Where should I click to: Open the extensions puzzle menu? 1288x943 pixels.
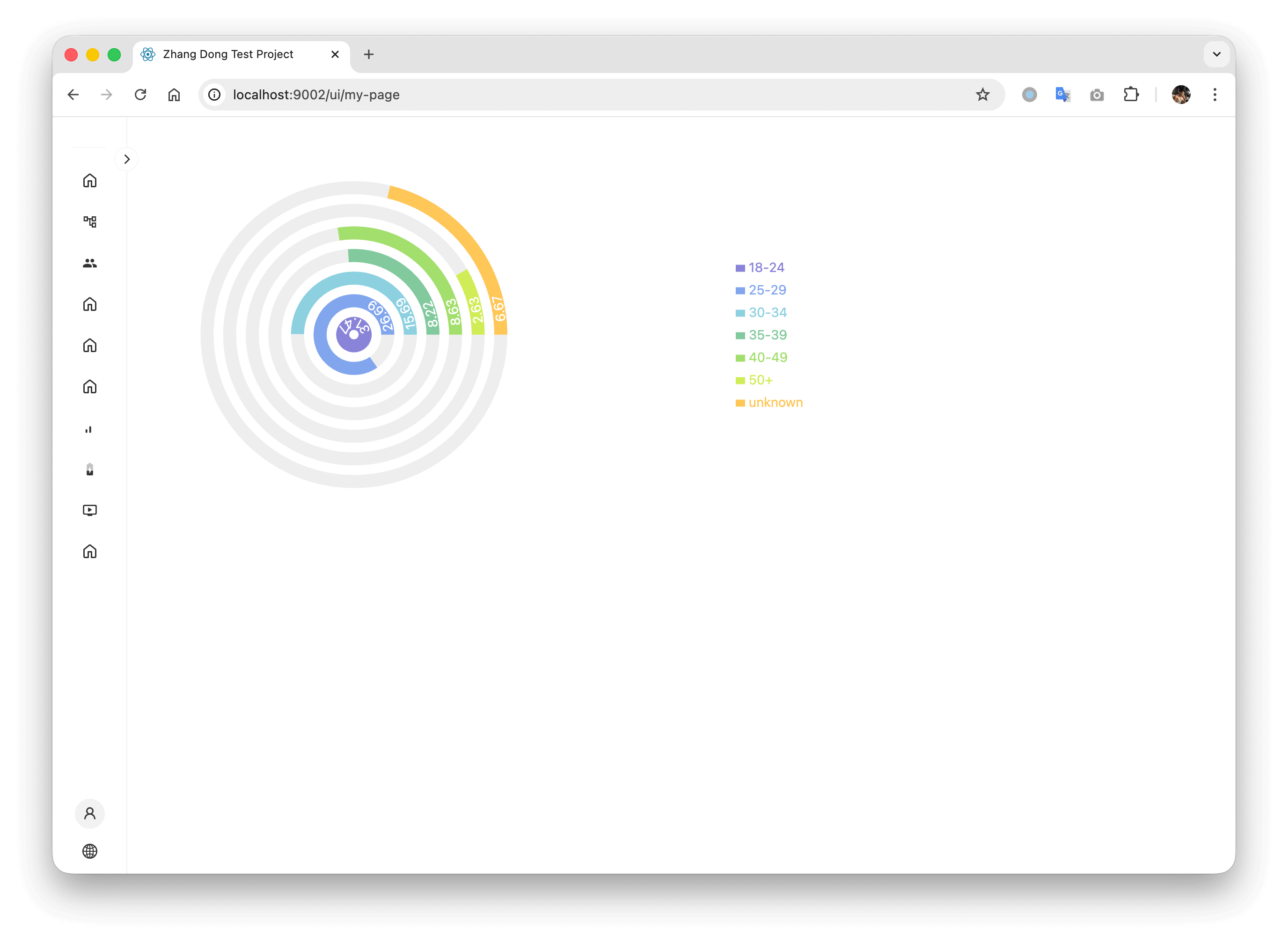coord(1131,95)
